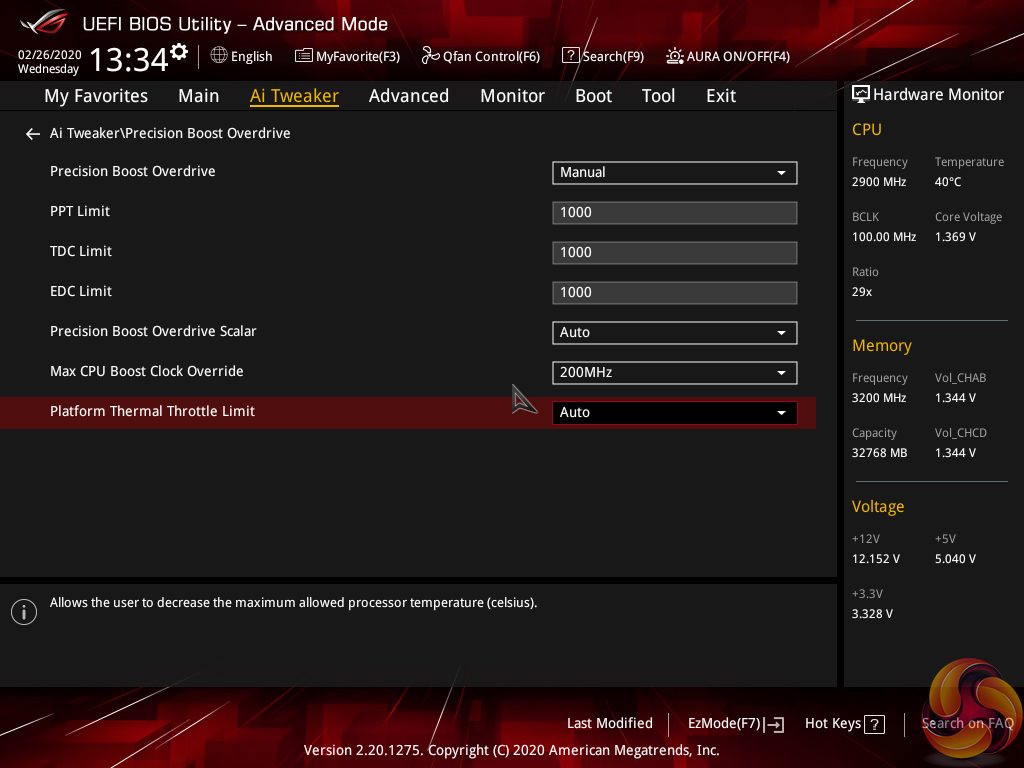Expand Platform Thermal Throttle Limit dropdown
This screenshot has width=1024, height=768.
[x=674, y=412]
